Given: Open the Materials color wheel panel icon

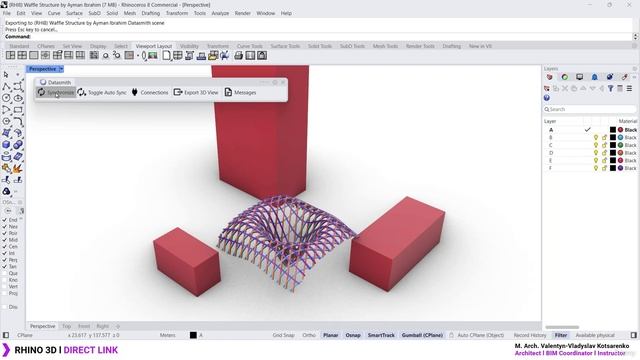Looking at the screenshot, I should pos(564,77).
